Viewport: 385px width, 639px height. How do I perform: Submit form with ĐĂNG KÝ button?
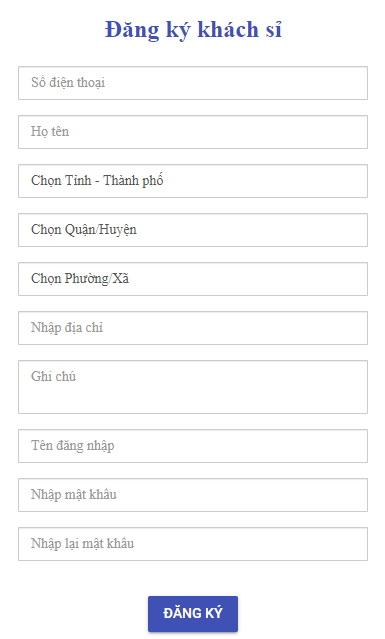[193, 614]
